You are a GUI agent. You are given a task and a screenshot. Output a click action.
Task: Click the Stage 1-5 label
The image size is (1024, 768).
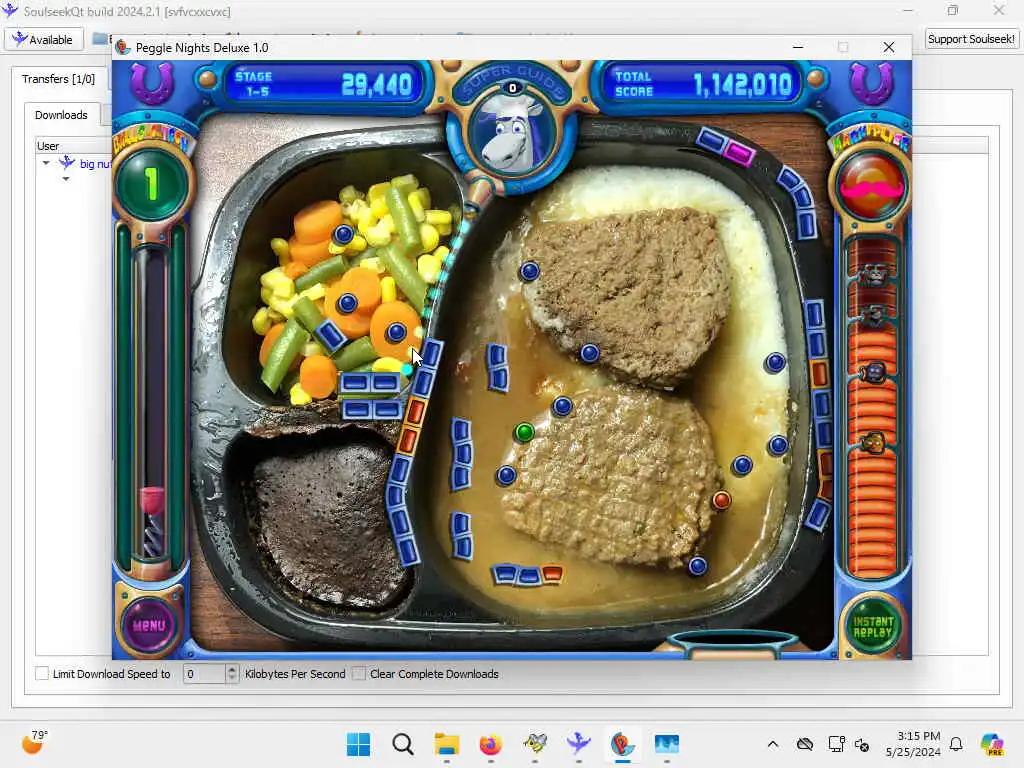point(253,84)
